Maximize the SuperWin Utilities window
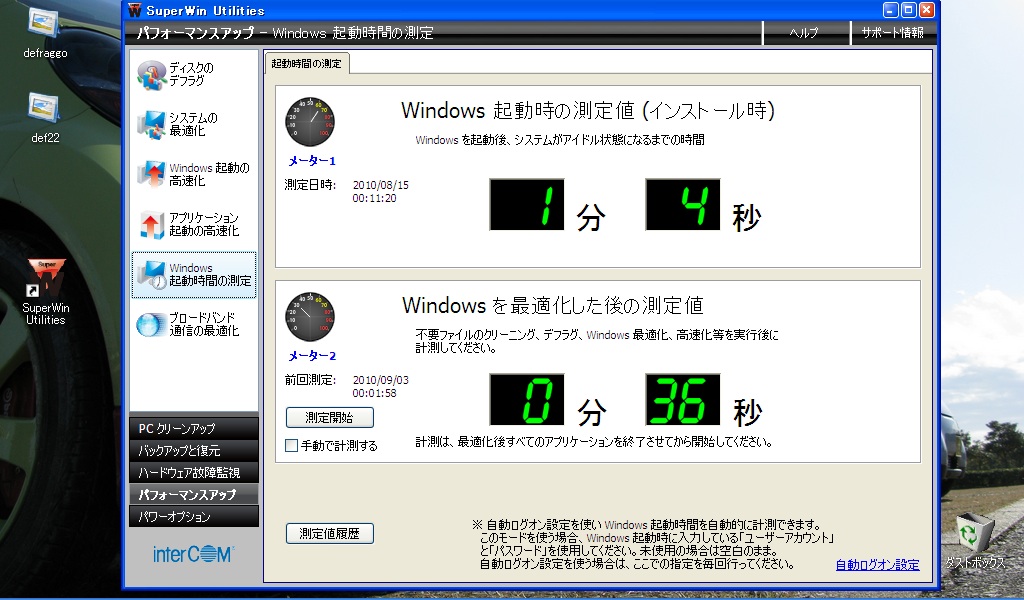This screenshot has height=600, width=1024. point(908,10)
